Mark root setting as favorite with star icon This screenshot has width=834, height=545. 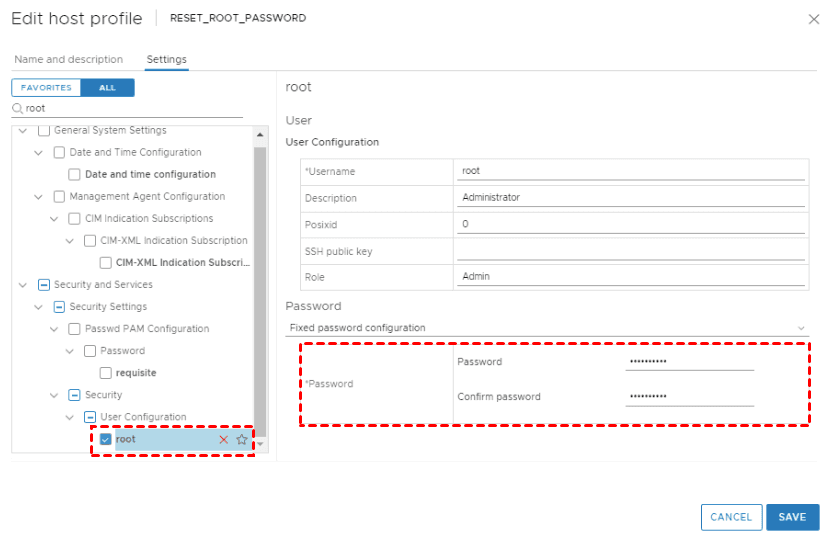coord(241,440)
